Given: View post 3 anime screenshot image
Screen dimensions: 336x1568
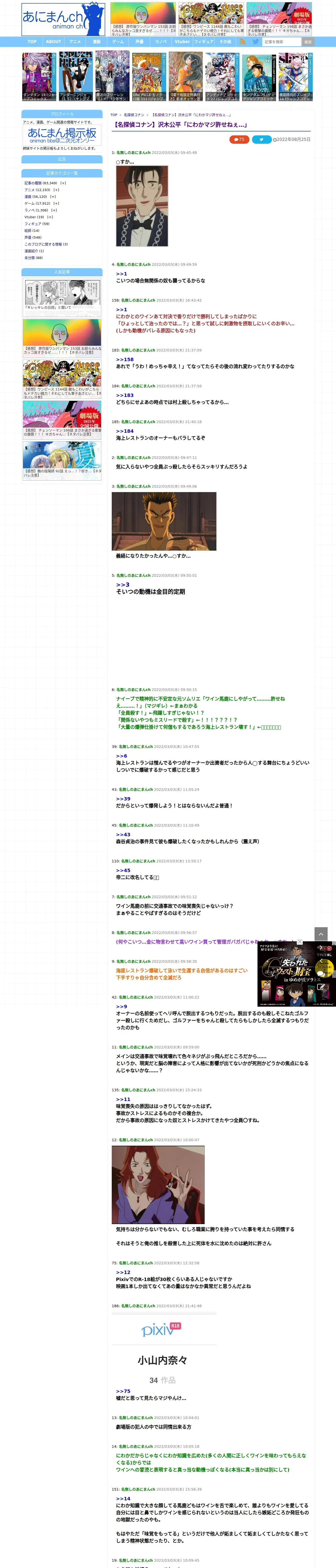Looking at the screenshot, I should 164,521.
